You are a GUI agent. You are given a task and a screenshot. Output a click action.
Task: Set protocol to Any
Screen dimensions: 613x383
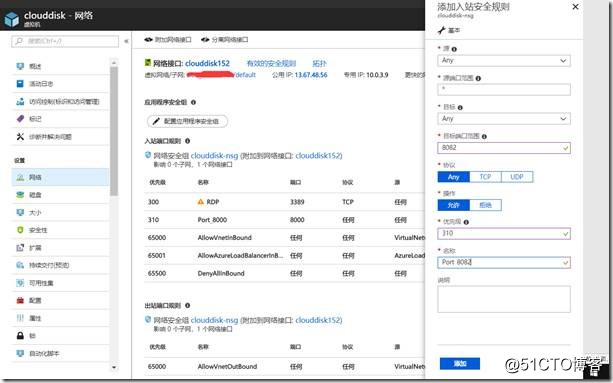click(453, 177)
